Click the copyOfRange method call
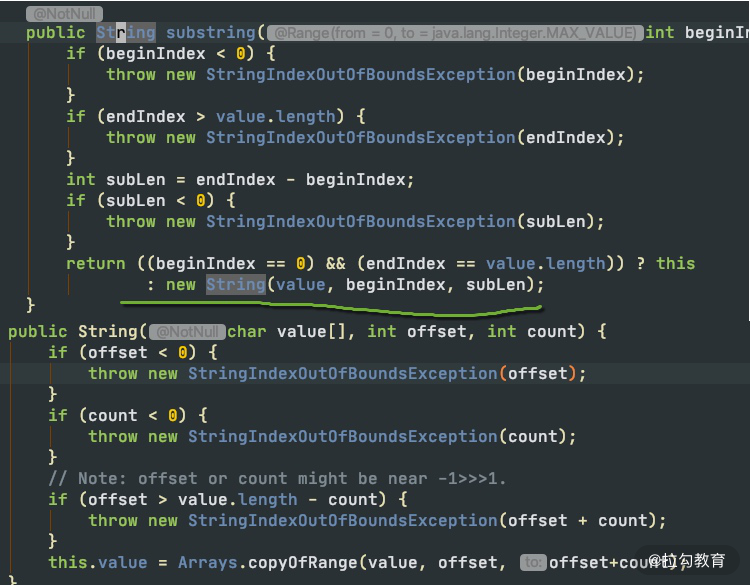The width and height of the screenshot is (750, 585). [x=311, y=563]
